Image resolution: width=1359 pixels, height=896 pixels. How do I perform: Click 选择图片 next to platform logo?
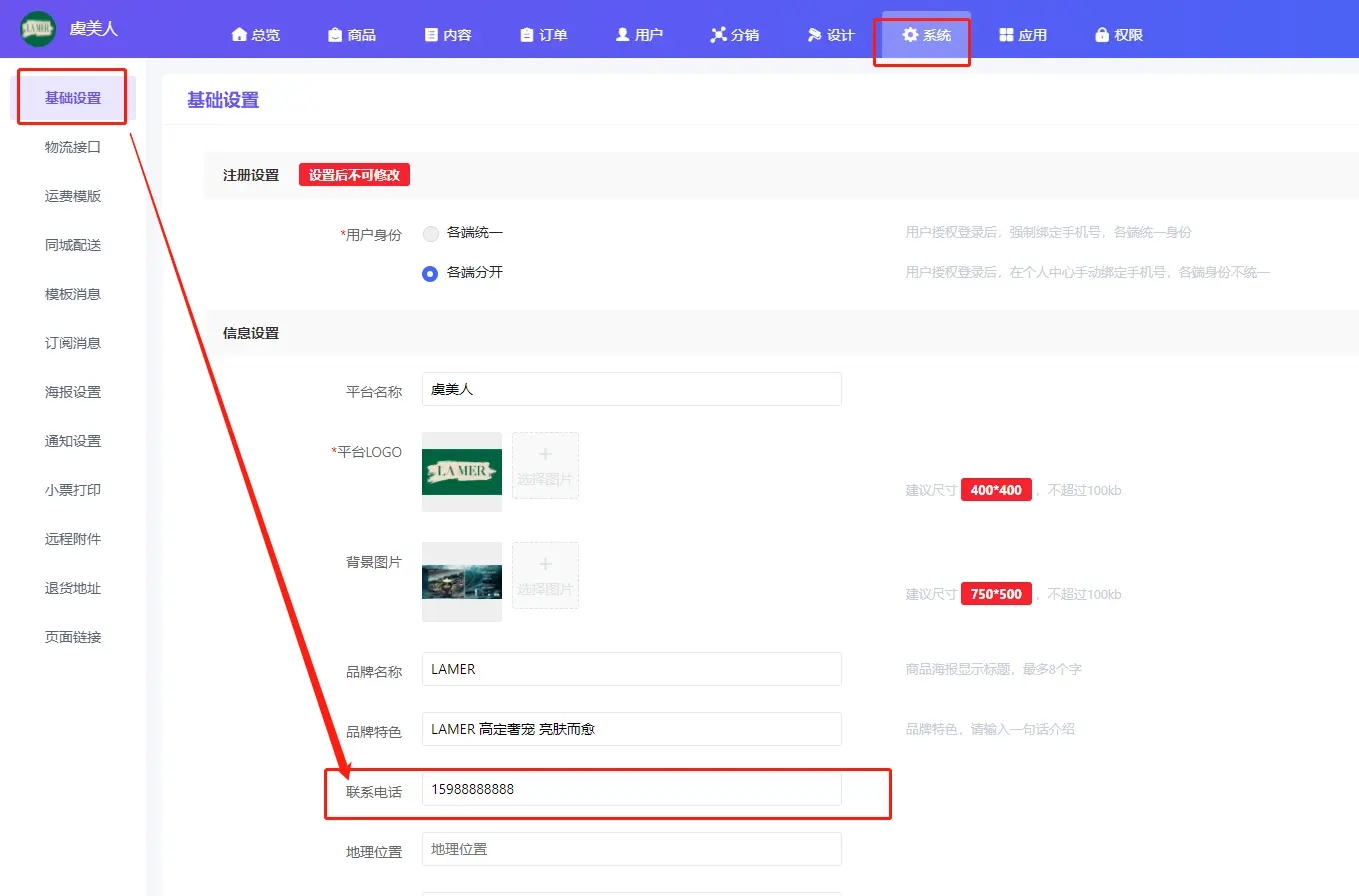coord(545,466)
